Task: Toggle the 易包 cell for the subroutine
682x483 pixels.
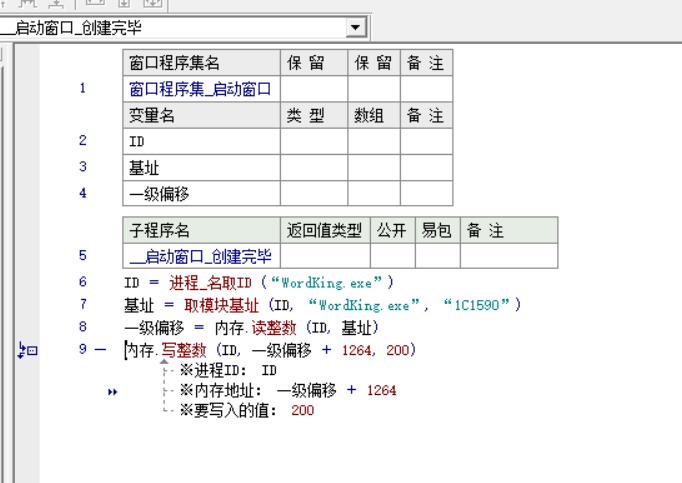Action: coord(434,257)
